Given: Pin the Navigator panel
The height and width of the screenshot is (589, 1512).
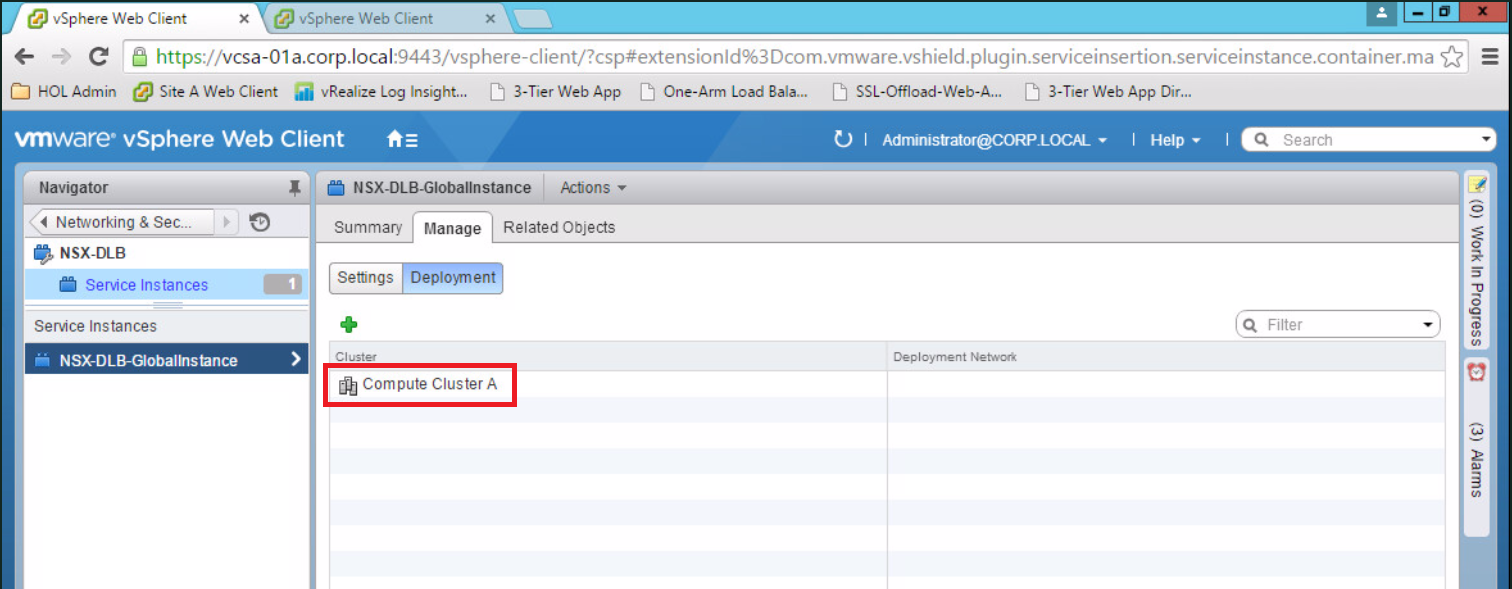Looking at the screenshot, I should click(x=294, y=188).
